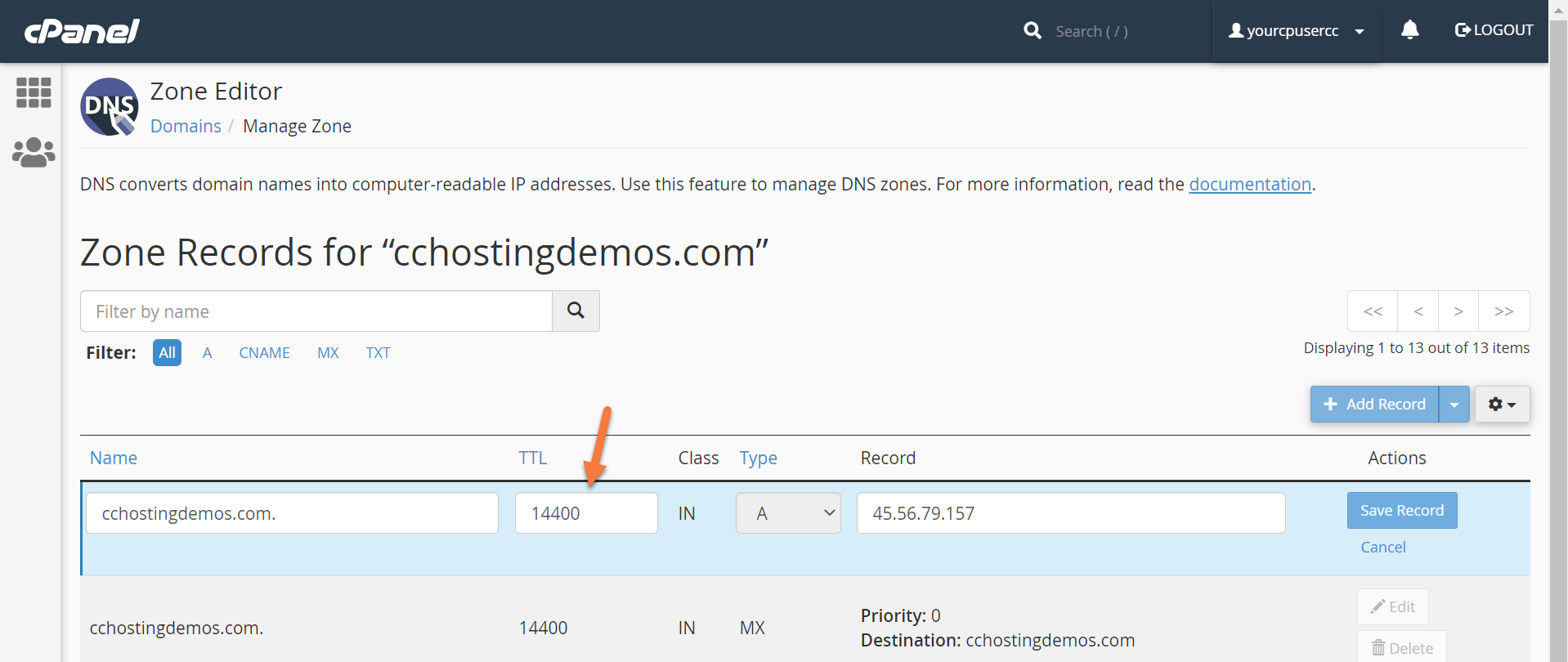This screenshot has width=1568, height=662.
Task: Filter records by MX type
Action: pyautogui.click(x=328, y=353)
